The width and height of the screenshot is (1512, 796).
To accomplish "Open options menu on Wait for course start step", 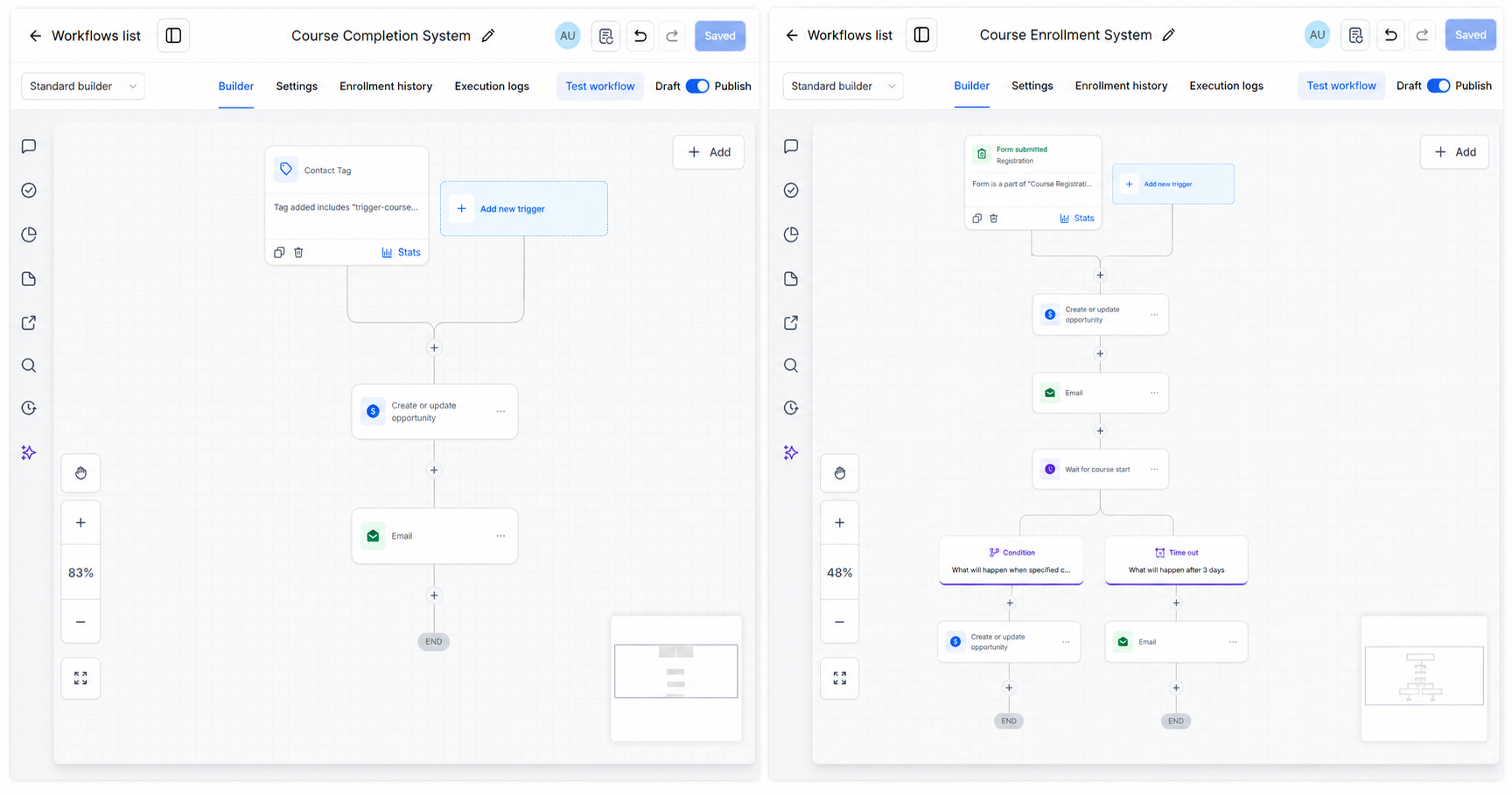I will (1154, 470).
